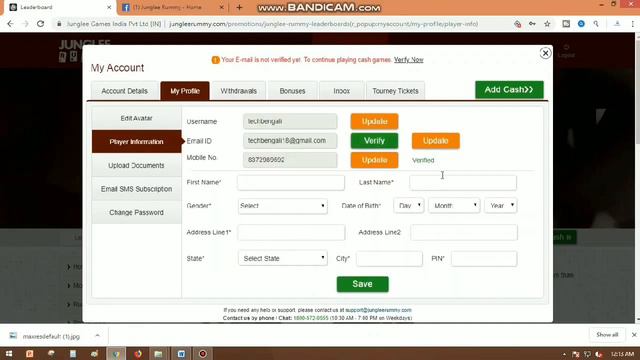Reload the current page
640x360 pixels.
pyautogui.click(x=40, y=24)
